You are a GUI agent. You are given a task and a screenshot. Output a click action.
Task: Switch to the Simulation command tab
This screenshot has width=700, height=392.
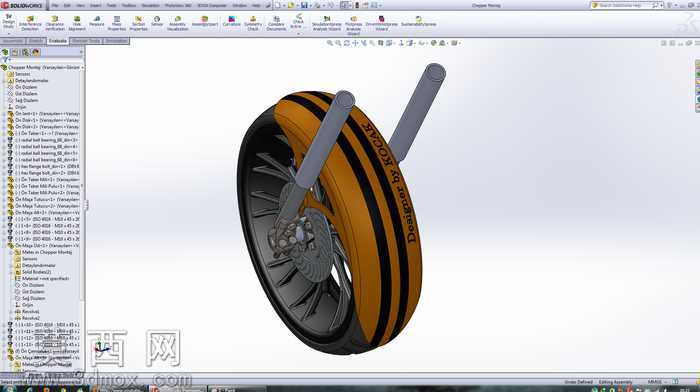click(116, 41)
